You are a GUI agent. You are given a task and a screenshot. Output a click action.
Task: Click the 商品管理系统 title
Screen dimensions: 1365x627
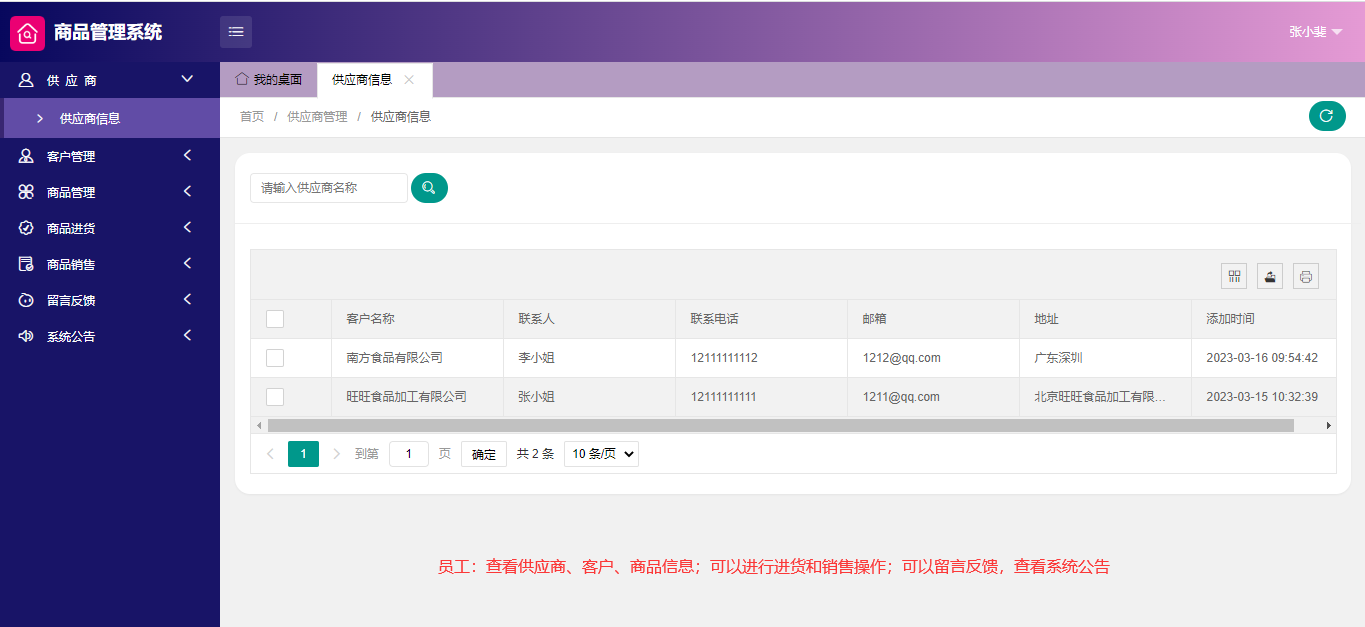point(108,32)
